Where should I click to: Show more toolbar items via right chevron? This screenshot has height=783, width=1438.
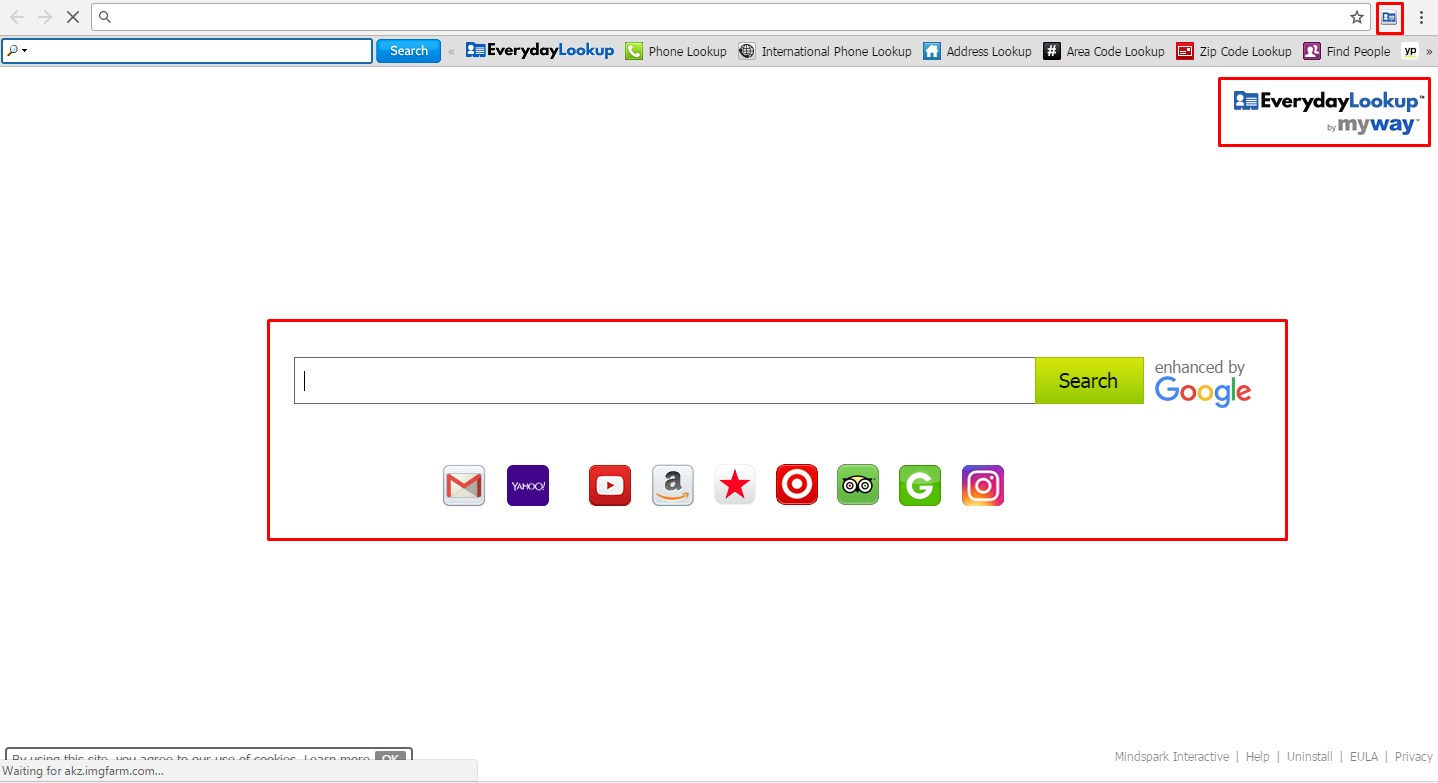click(1429, 51)
